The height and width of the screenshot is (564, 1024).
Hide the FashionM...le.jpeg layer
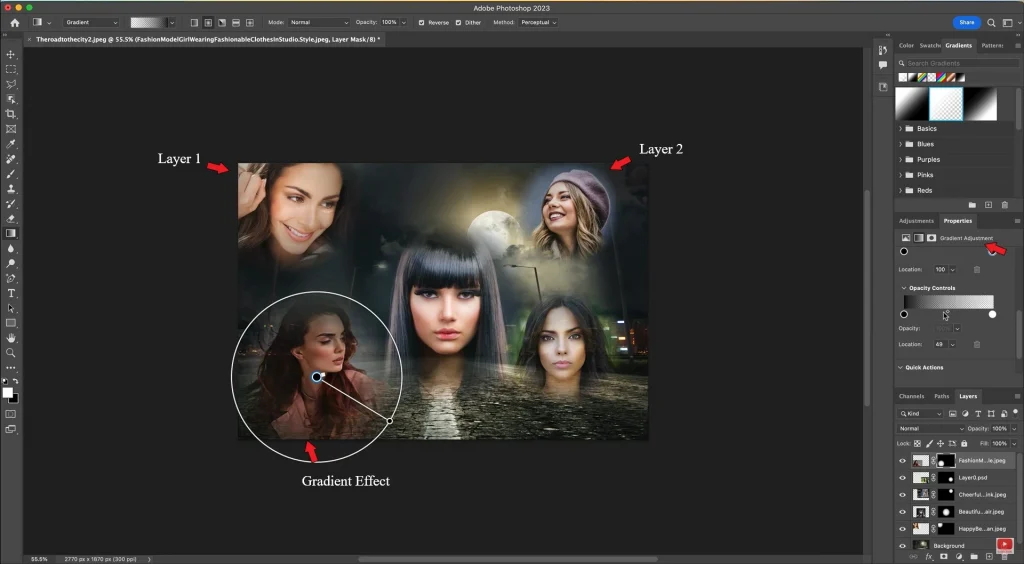point(903,461)
